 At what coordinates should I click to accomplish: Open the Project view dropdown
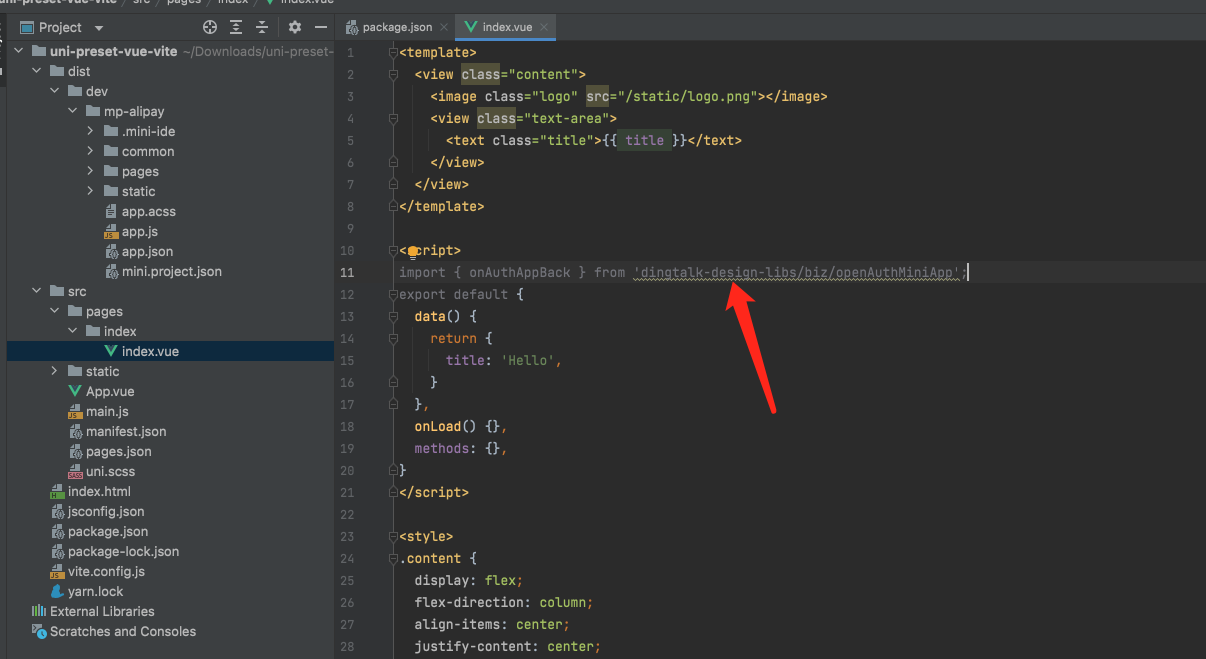[98, 28]
